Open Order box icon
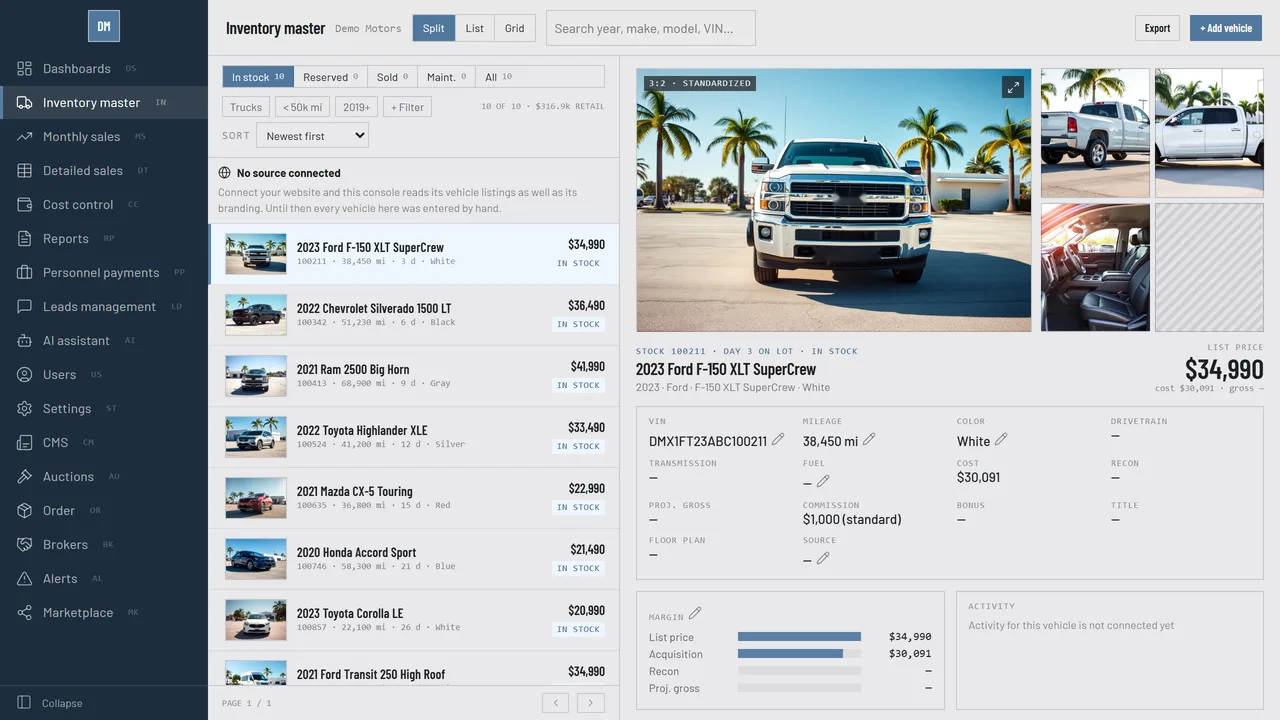 point(24,511)
